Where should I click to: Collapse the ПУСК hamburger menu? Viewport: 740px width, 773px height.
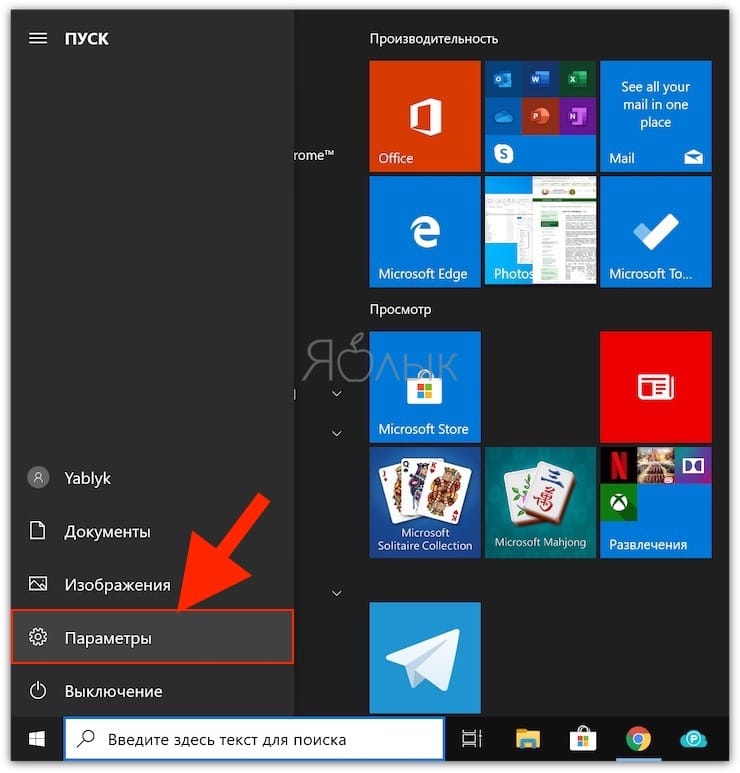pyautogui.click(x=38, y=38)
